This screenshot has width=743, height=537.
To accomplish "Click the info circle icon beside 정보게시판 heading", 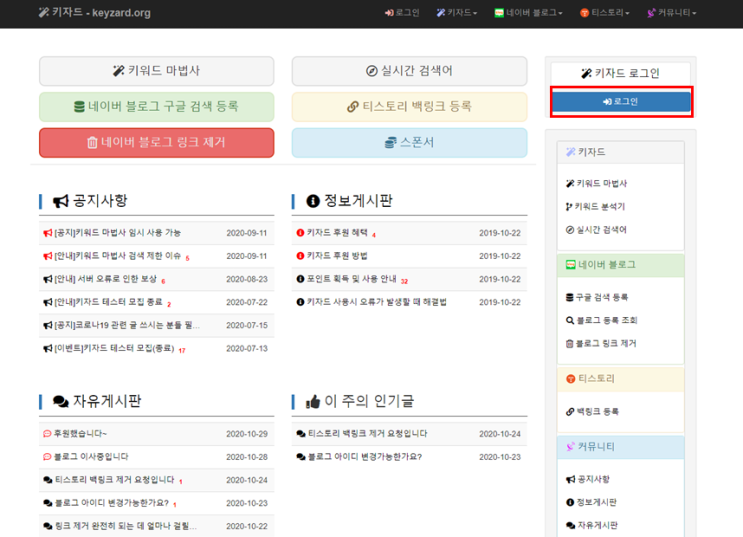I will (x=313, y=201).
